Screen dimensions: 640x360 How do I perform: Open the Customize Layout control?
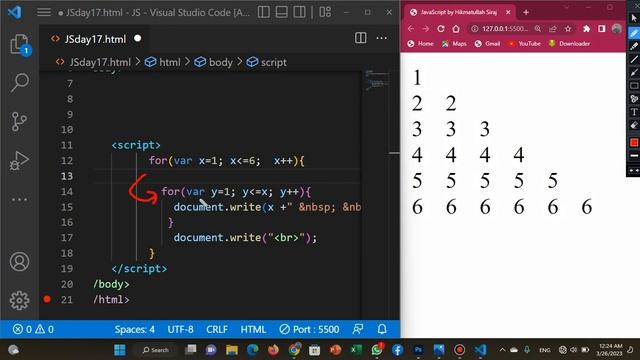click(x=325, y=12)
